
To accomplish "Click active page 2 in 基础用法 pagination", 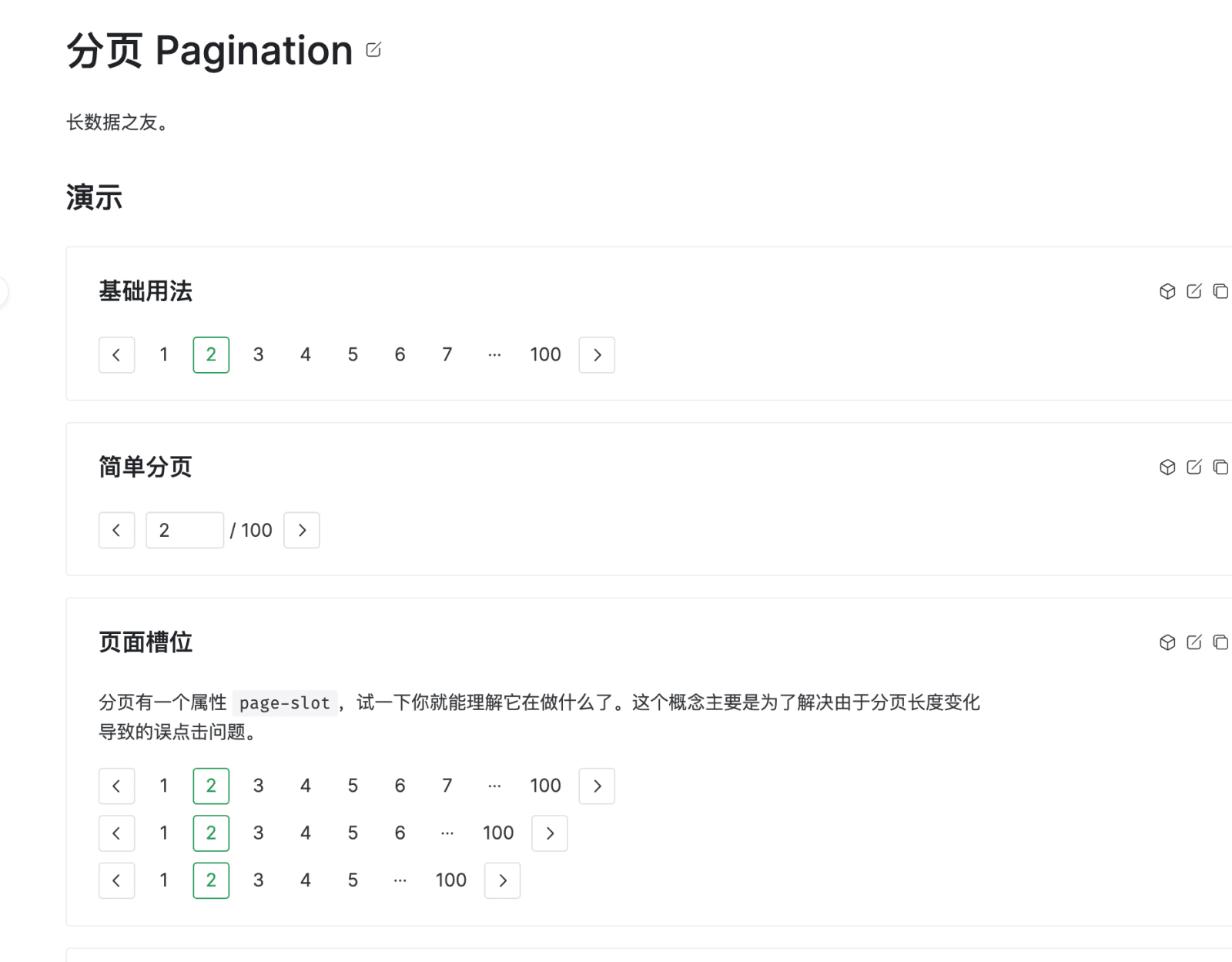I will 211,355.
